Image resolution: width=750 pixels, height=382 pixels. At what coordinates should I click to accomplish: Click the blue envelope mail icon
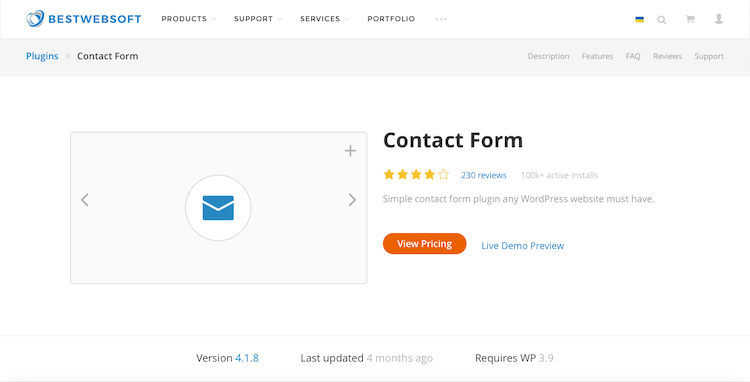(x=218, y=207)
